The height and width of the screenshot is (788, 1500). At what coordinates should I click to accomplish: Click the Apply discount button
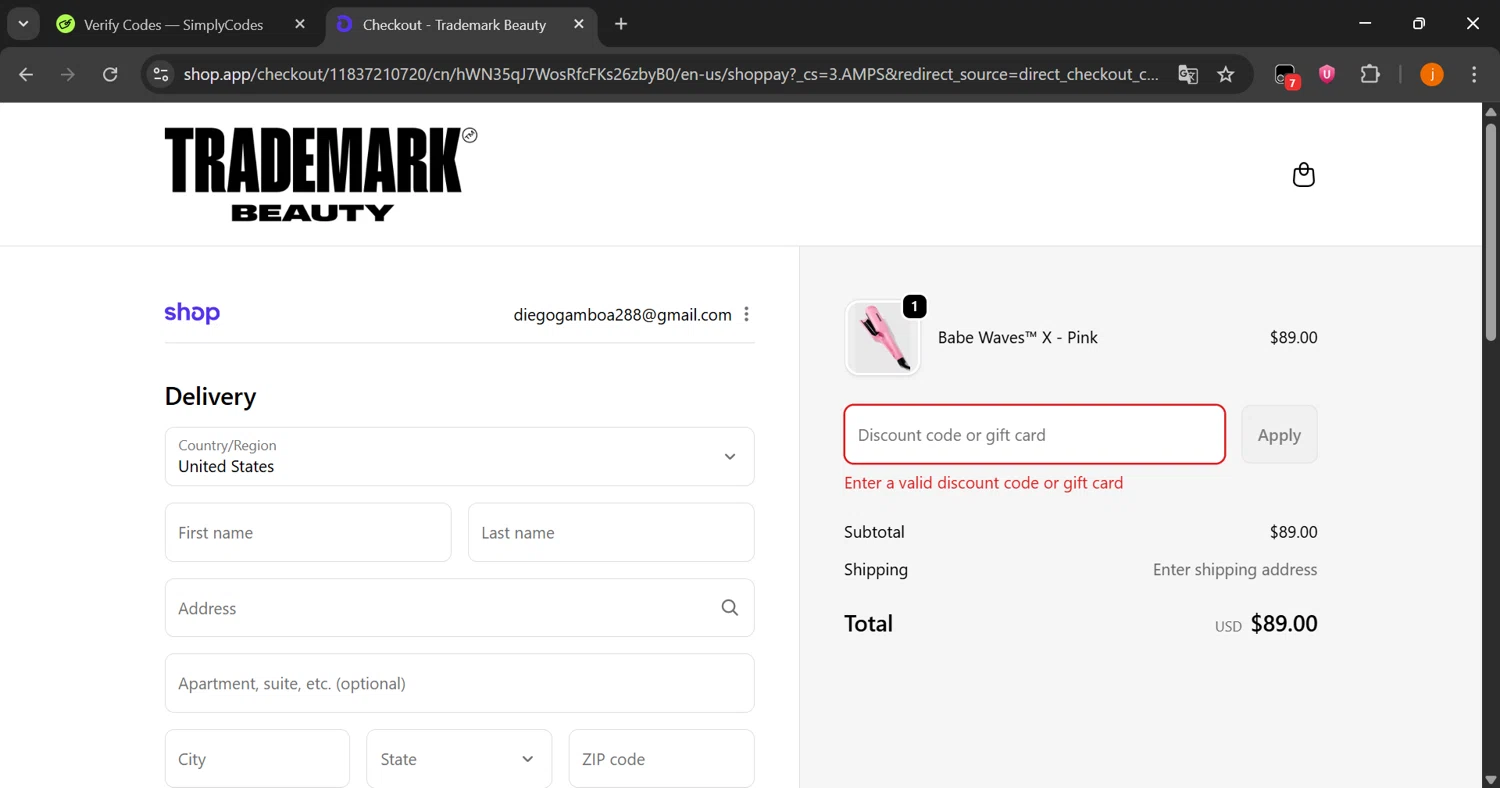(x=1279, y=435)
